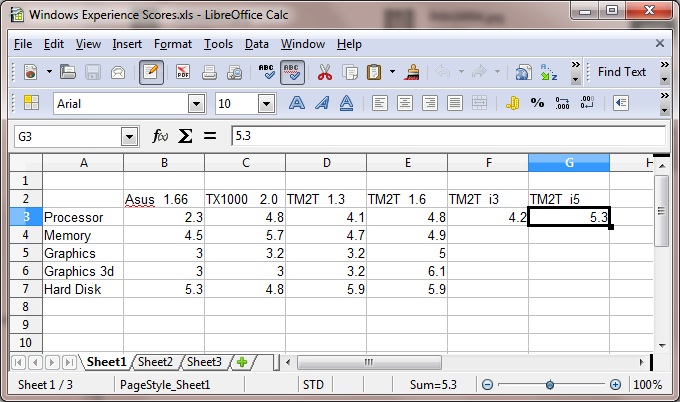Click the Sum sigma icon

[185, 137]
